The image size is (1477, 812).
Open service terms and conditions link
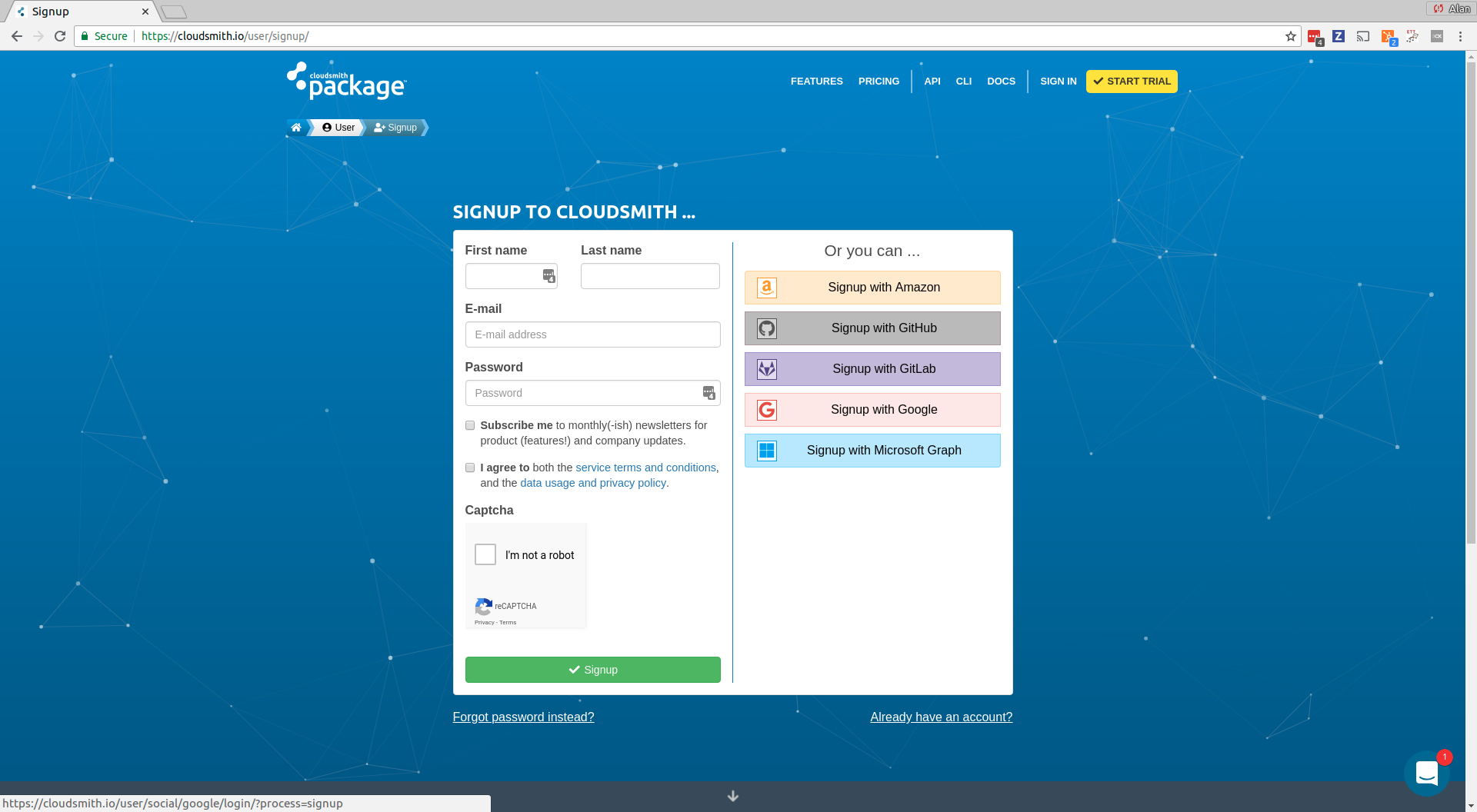(x=645, y=468)
